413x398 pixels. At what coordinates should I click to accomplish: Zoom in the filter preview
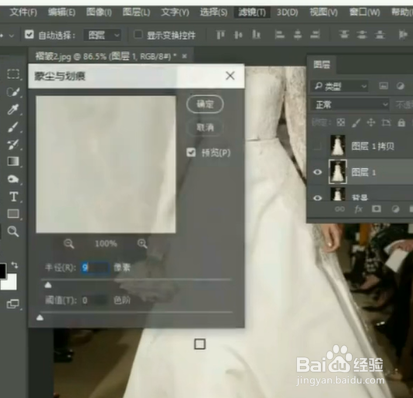point(142,244)
